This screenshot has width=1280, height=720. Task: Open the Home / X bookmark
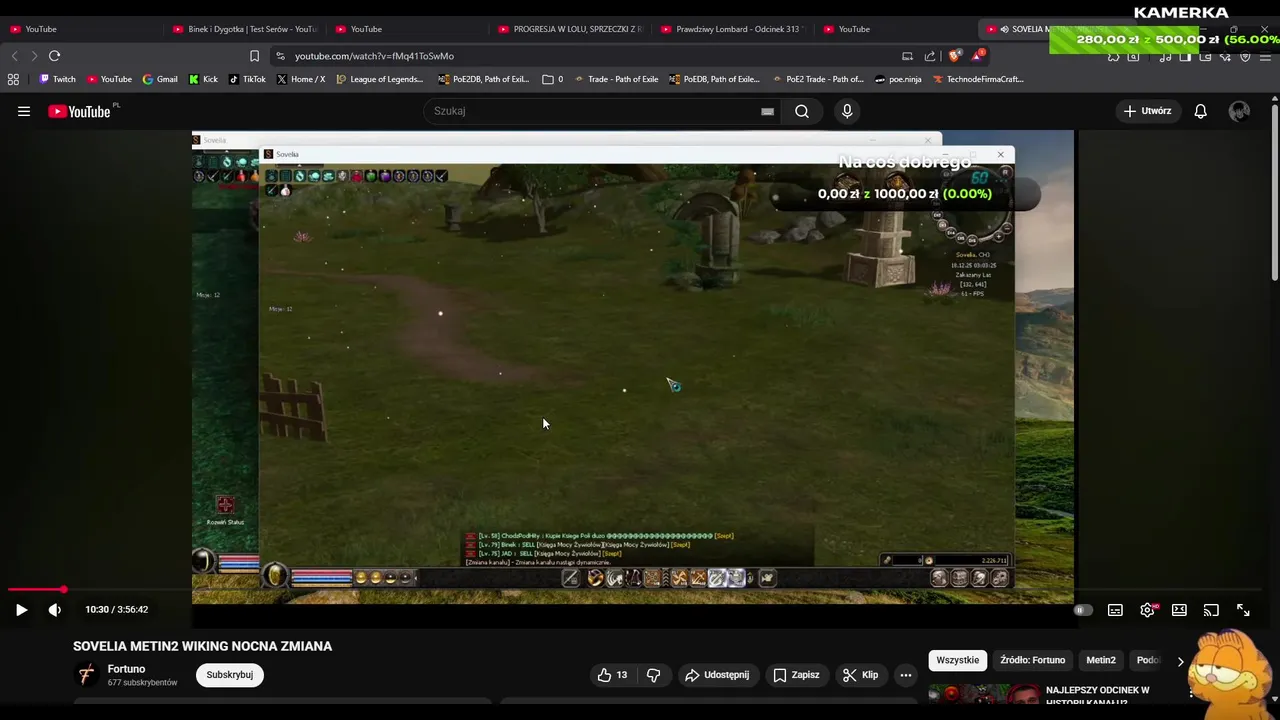[300, 79]
